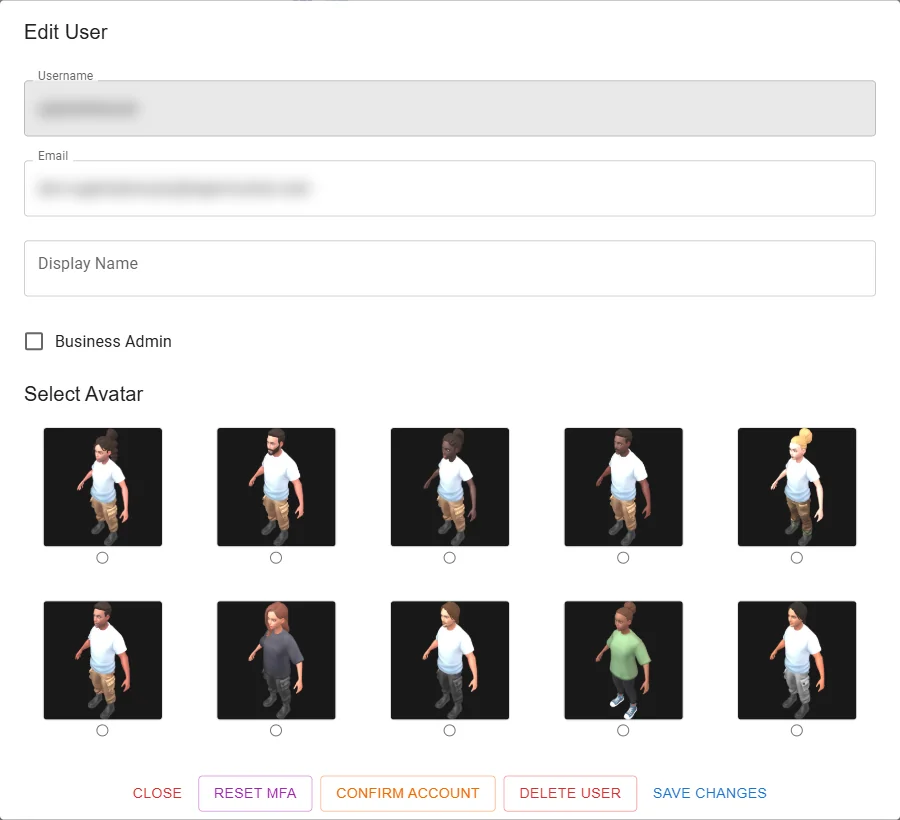The height and width of the screenshot is (820, 900).
Task: Focus the Display Name field
Action: pos(449,268)
